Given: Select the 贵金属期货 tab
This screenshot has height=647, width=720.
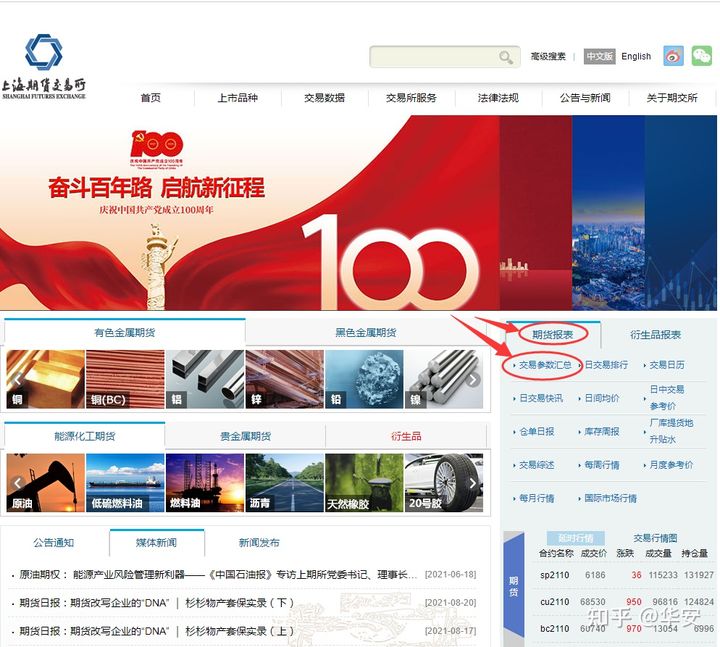Looking at the screenshot, I should [x=245, y=436].
